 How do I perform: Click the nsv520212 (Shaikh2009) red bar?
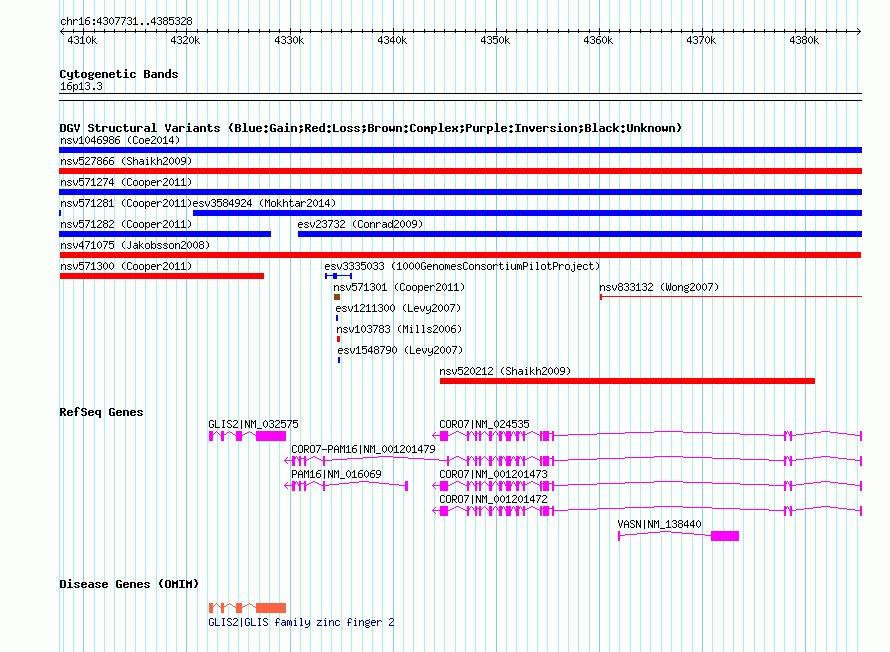click(627, 381)
